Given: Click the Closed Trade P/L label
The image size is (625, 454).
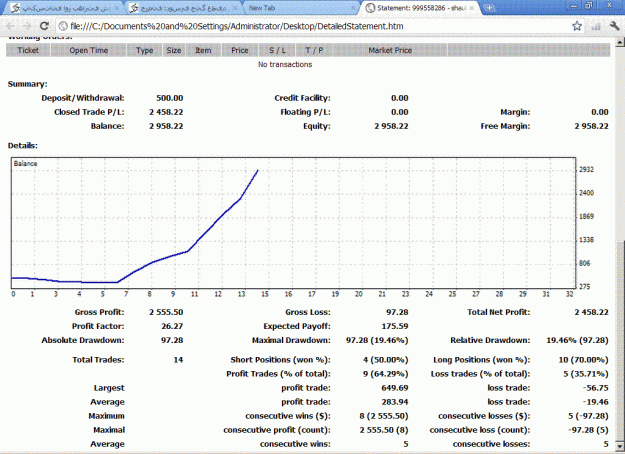Looking at the screenshot, I should [x=89, y=112].
